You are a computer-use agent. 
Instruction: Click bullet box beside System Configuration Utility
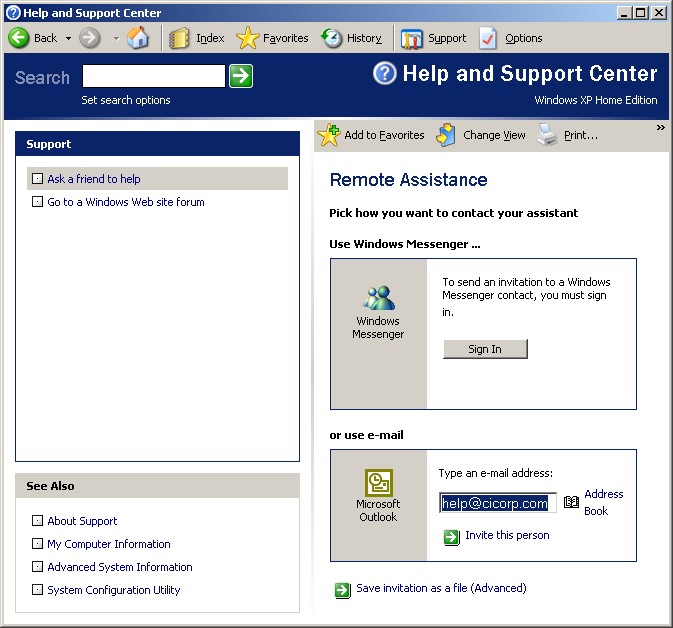[37, 590]
